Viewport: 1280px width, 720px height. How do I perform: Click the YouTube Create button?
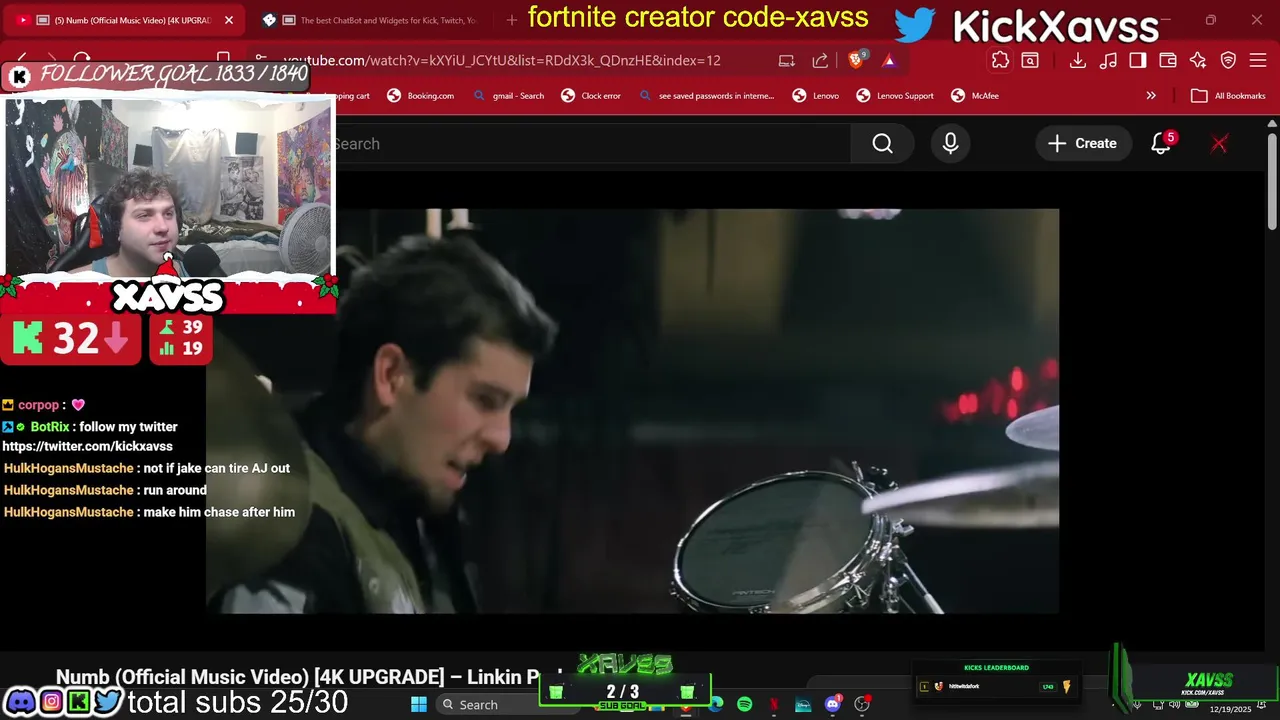click(x=1082, y=143)
